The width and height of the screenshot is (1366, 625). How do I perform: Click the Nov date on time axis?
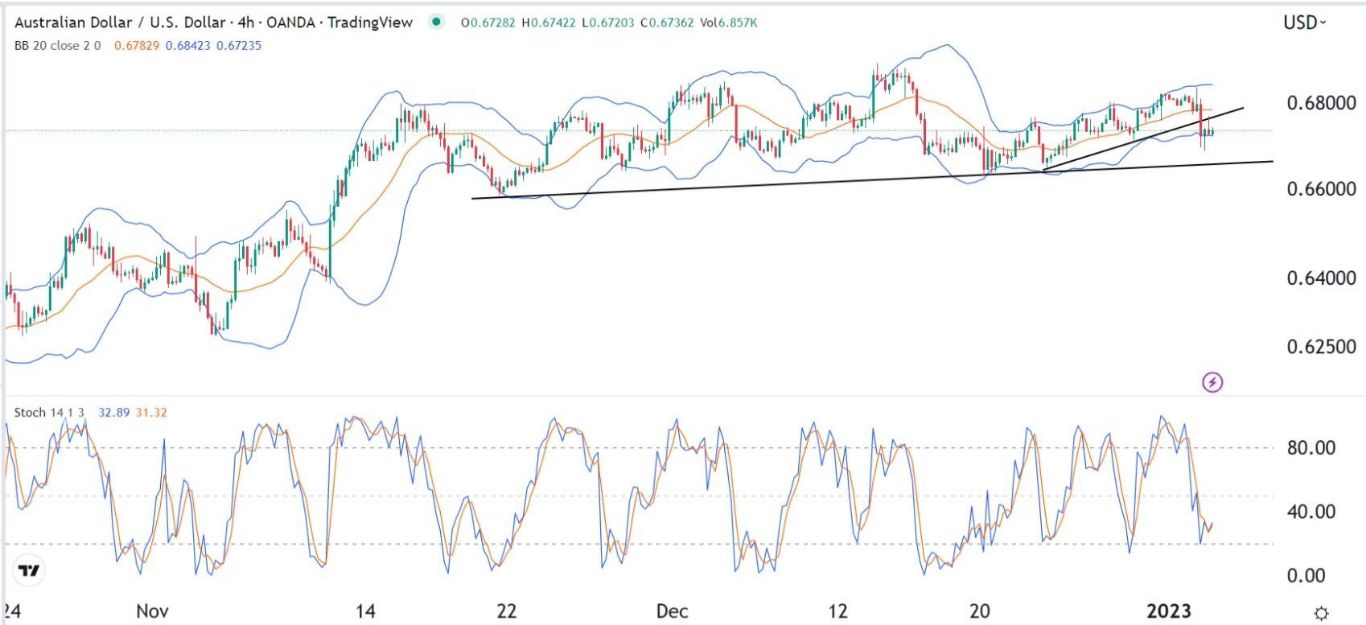coord(153,611)
